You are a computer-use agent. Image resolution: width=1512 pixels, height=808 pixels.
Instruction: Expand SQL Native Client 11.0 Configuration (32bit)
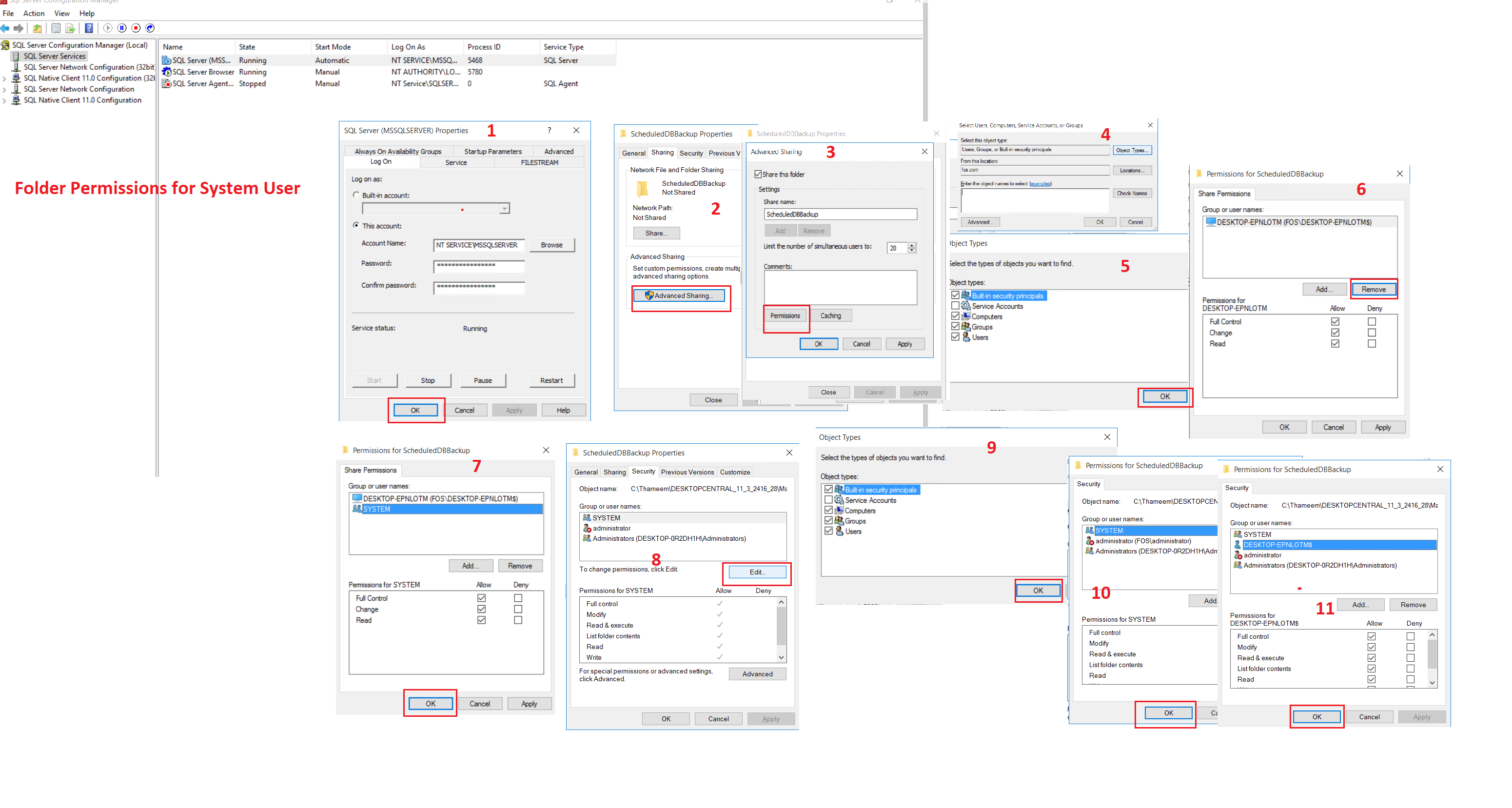click(x=5, y=78)
